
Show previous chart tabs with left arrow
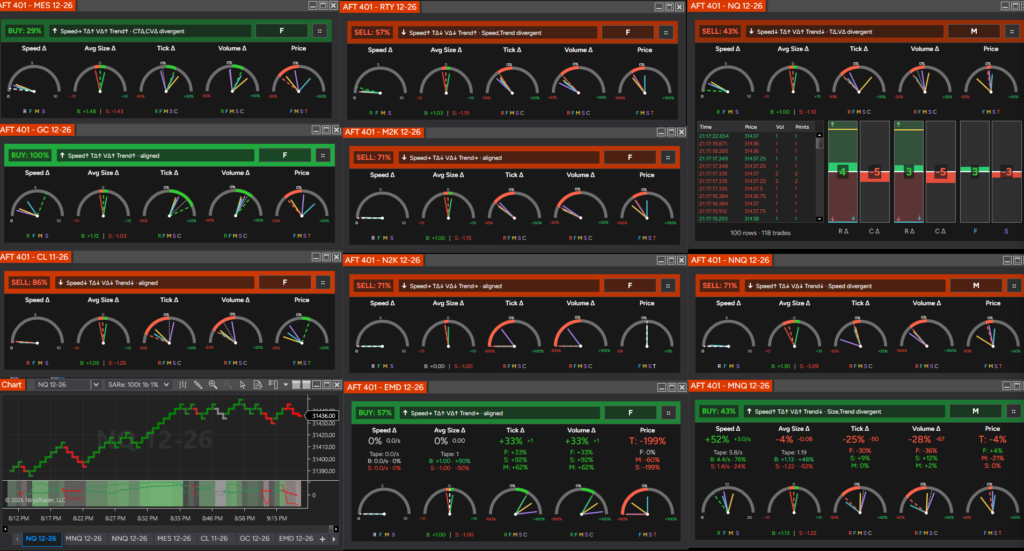coord(16,539)
